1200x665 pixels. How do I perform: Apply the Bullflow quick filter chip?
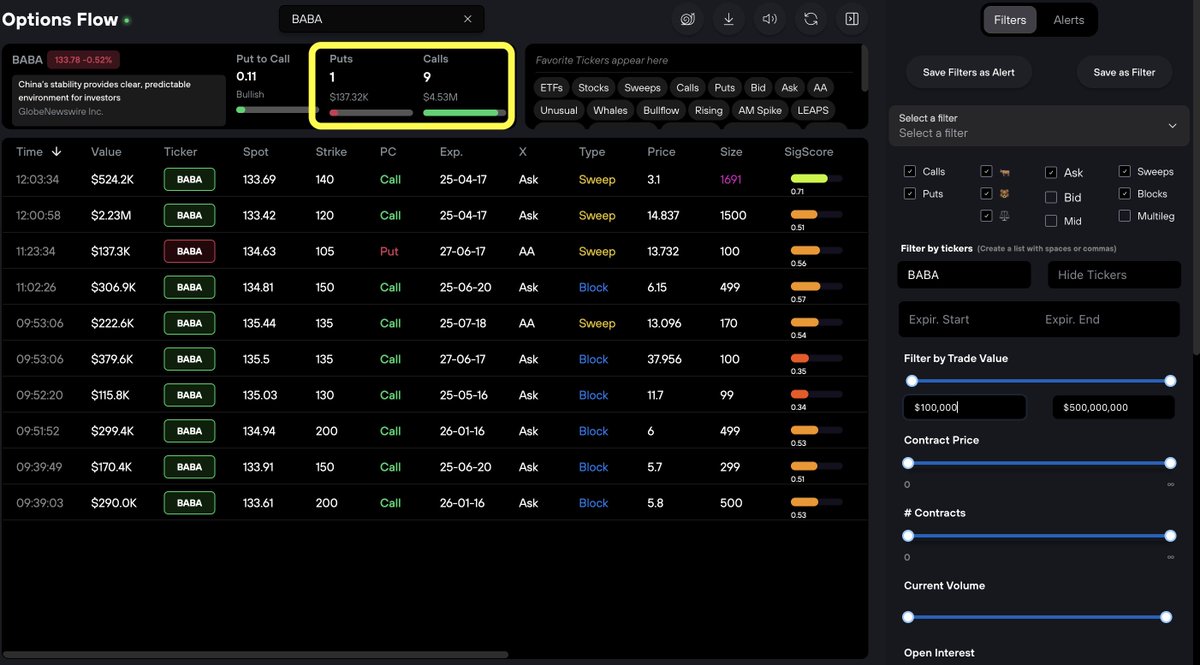[661, 110]
